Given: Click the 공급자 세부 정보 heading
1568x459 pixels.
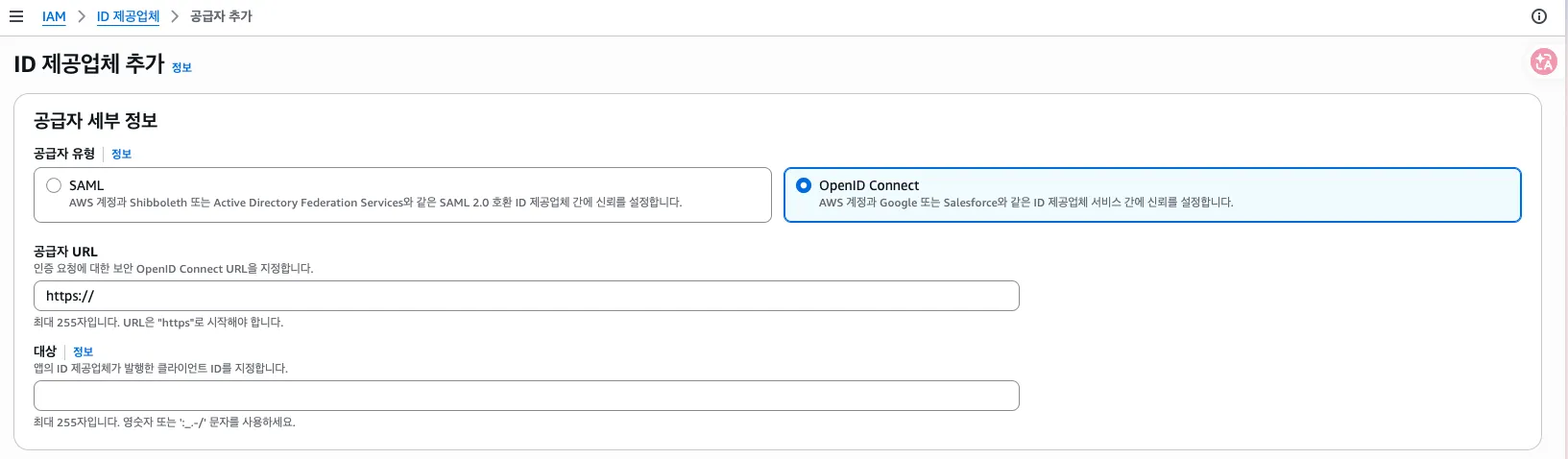Looking at the screenshot, I should pyautogui.click(x=95, y=121).
